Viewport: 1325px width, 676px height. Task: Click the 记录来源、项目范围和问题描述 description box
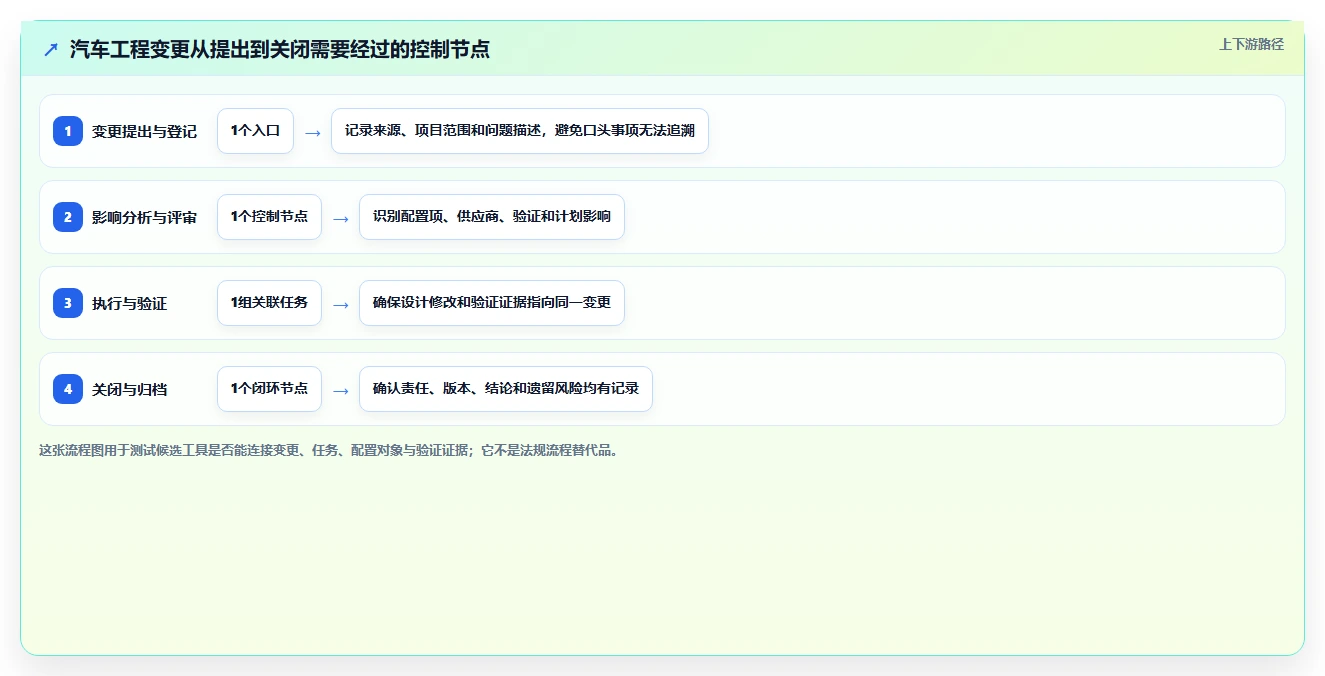point(520,131)
